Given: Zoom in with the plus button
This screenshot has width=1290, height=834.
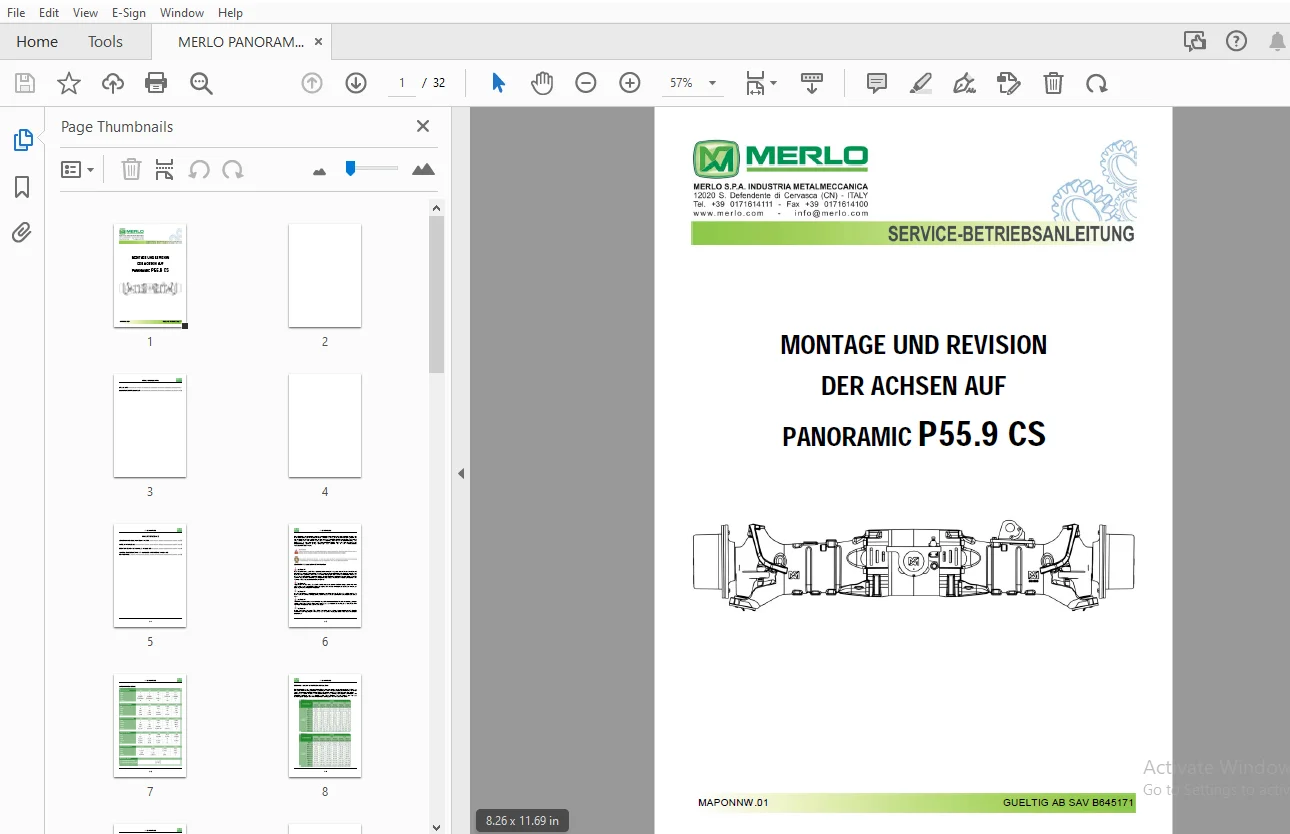Looking at the screenshot, I should coord(630,83).
